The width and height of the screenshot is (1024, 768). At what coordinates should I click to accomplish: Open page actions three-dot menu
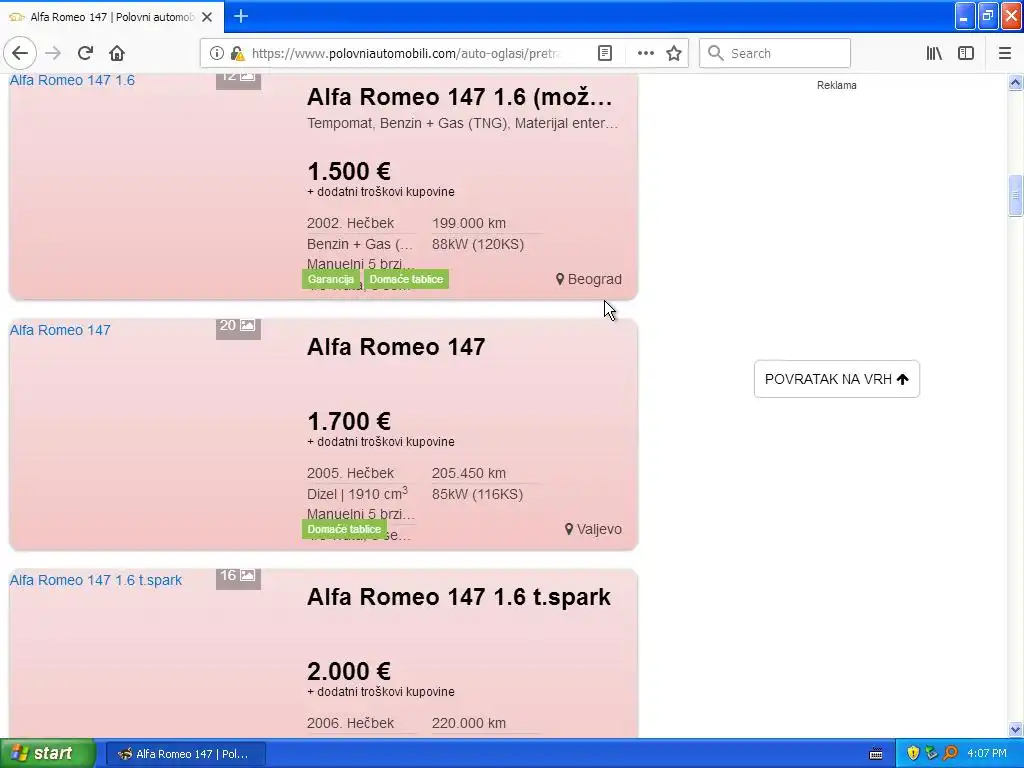(645, 53)
